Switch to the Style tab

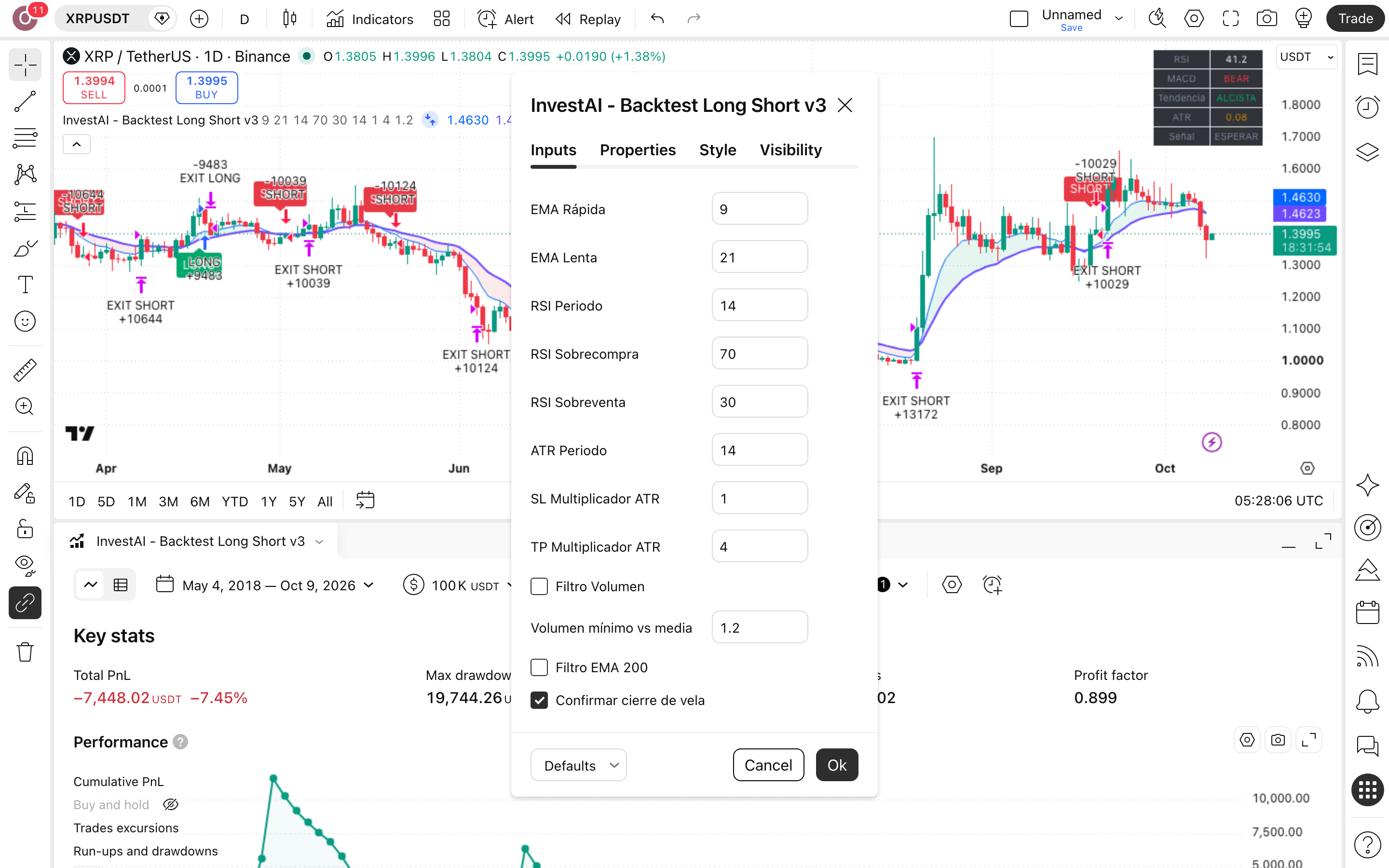(x=718, y=150)
